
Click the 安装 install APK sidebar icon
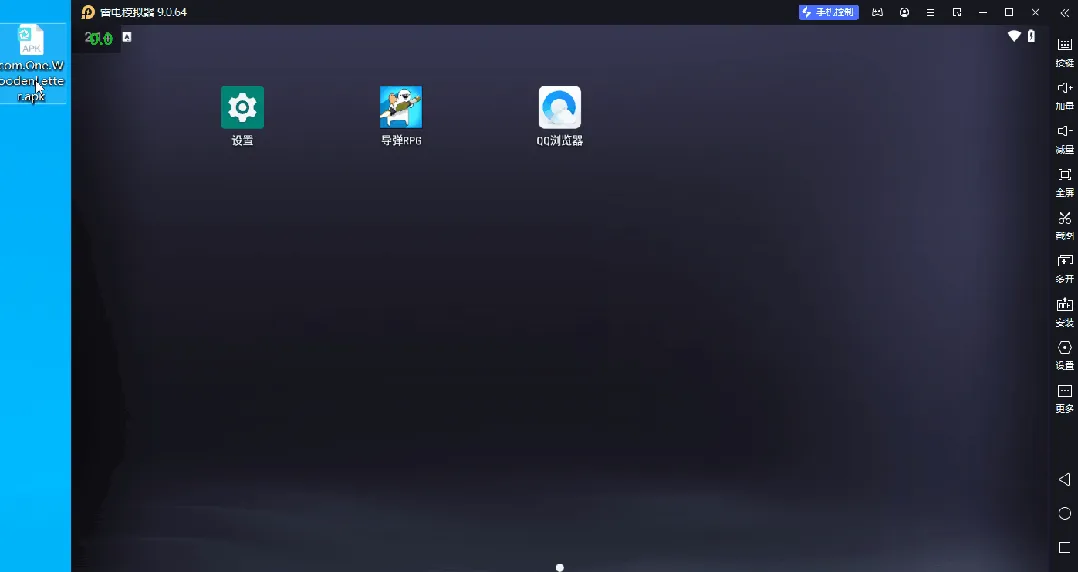[x=1064, y=311]
